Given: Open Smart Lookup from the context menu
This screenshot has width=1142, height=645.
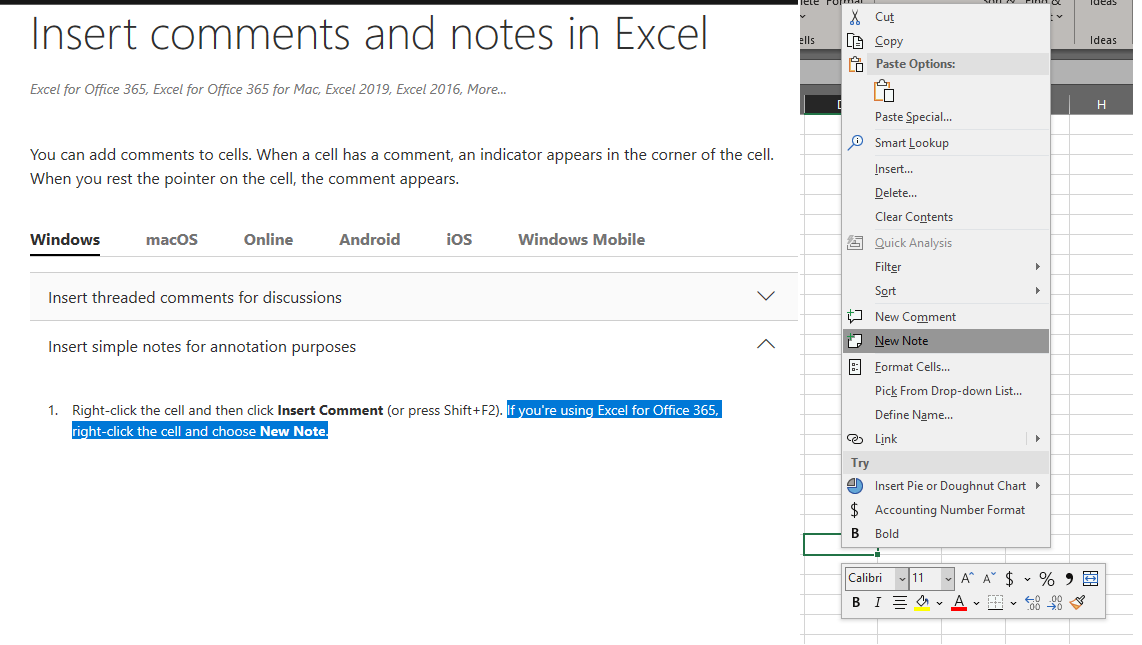Looking at the screenshot, I should tap(945, 143).
